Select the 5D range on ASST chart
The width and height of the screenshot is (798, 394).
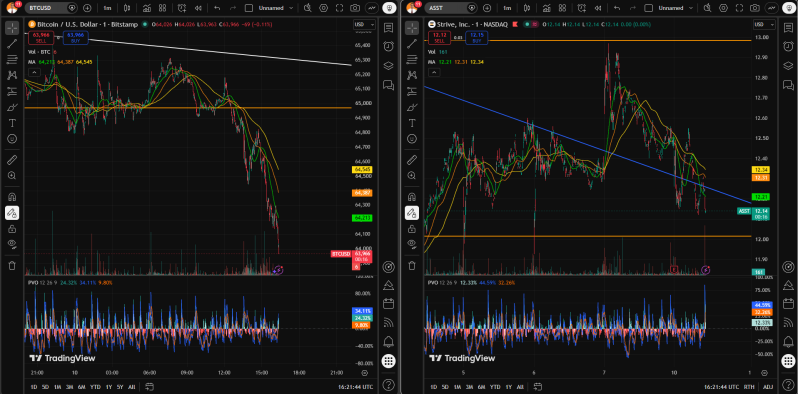coord(446,386)
